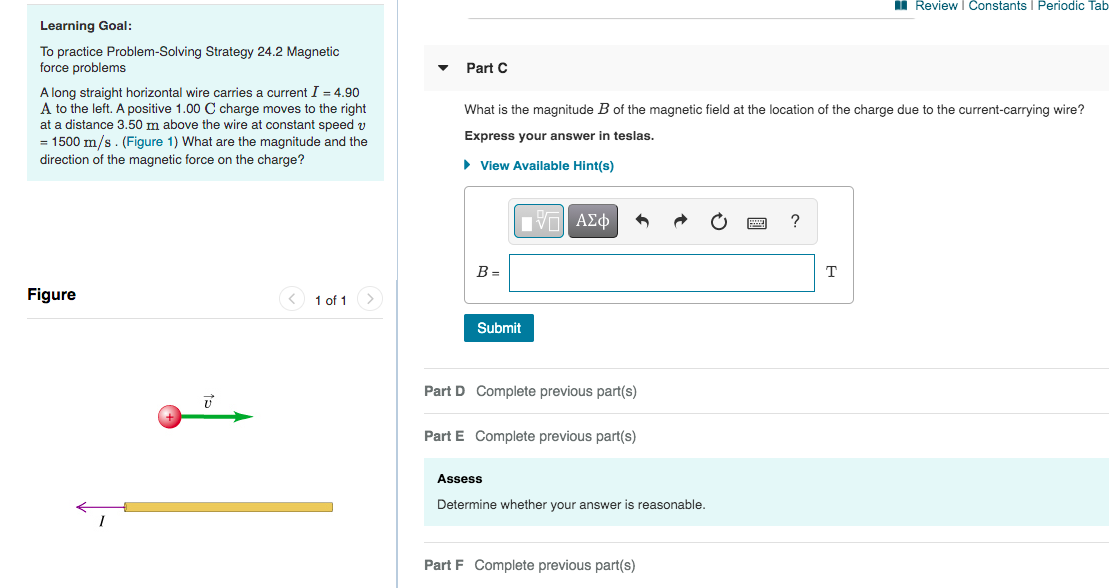Click the question mark help icon
Screen dimensions: 1109x588
point(794,221)
